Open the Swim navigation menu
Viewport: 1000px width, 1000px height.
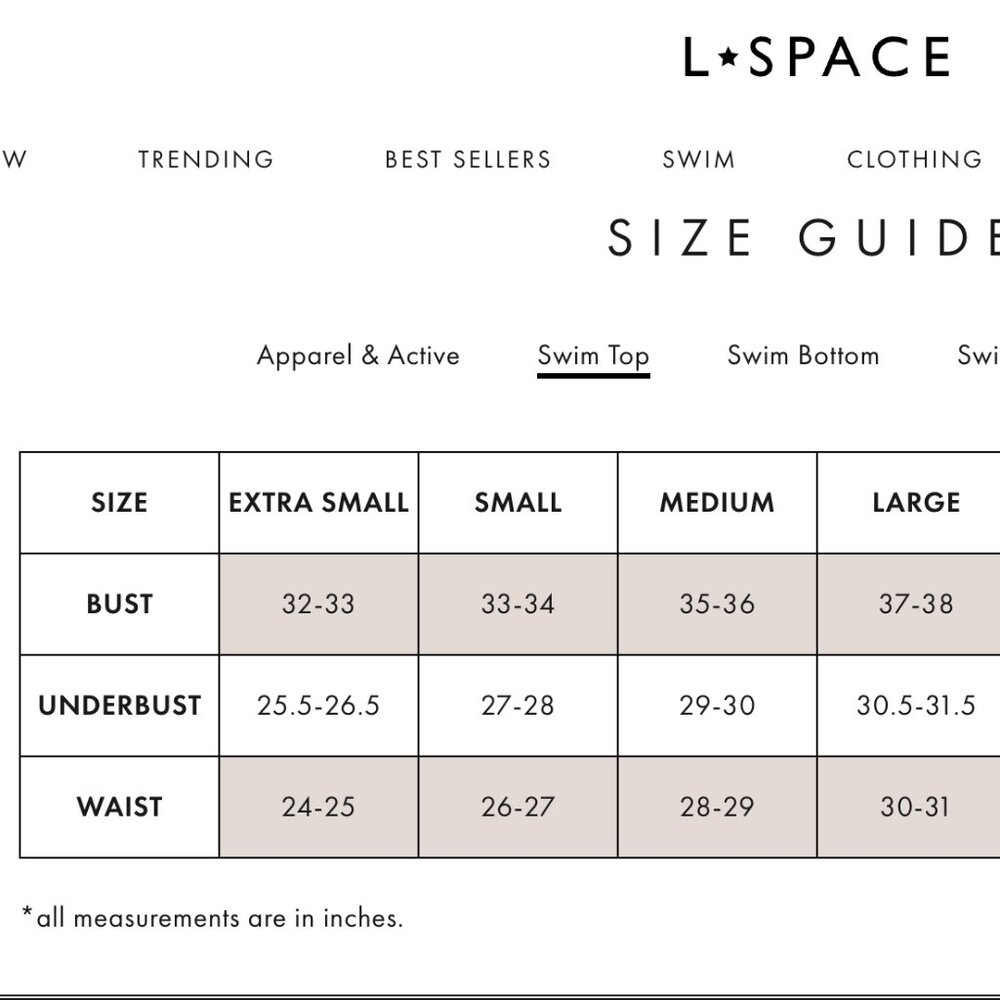coord(699,159)
